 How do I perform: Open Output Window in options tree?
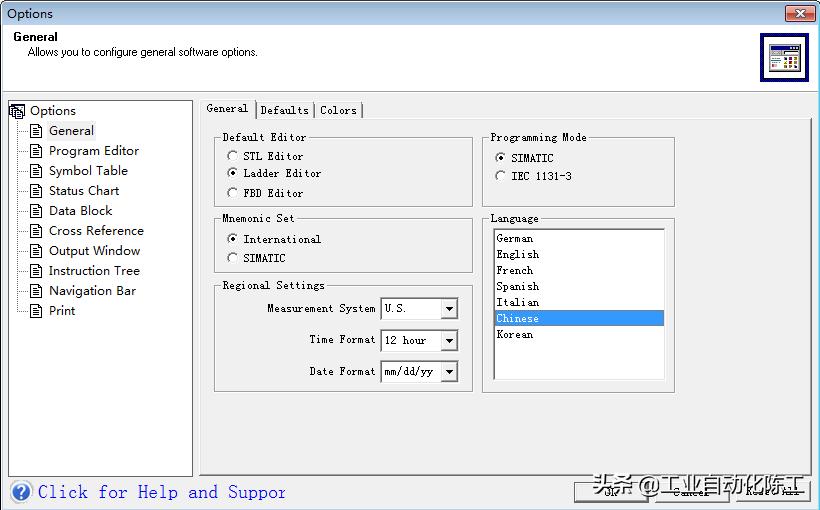[x=95, y=251]
